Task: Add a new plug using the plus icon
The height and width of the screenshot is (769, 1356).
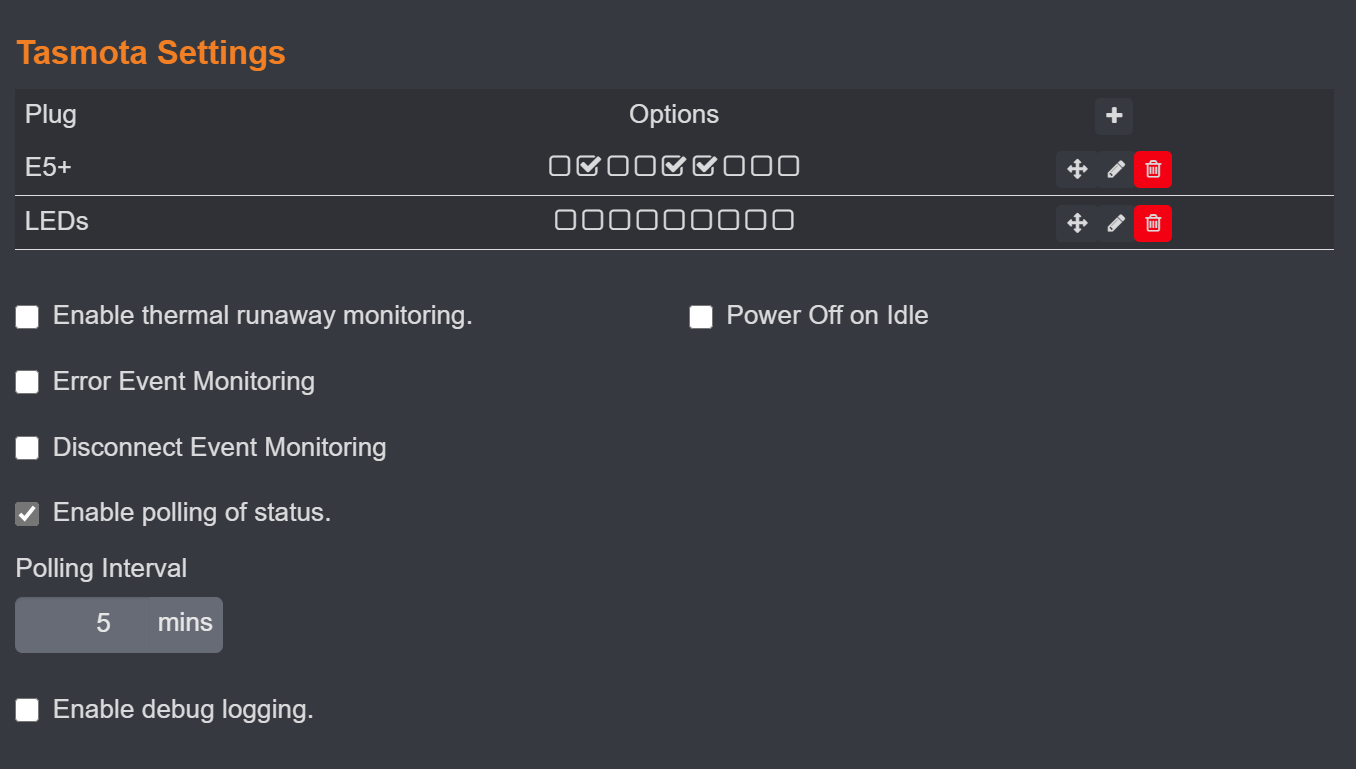Action: (x=1113, y=116)
